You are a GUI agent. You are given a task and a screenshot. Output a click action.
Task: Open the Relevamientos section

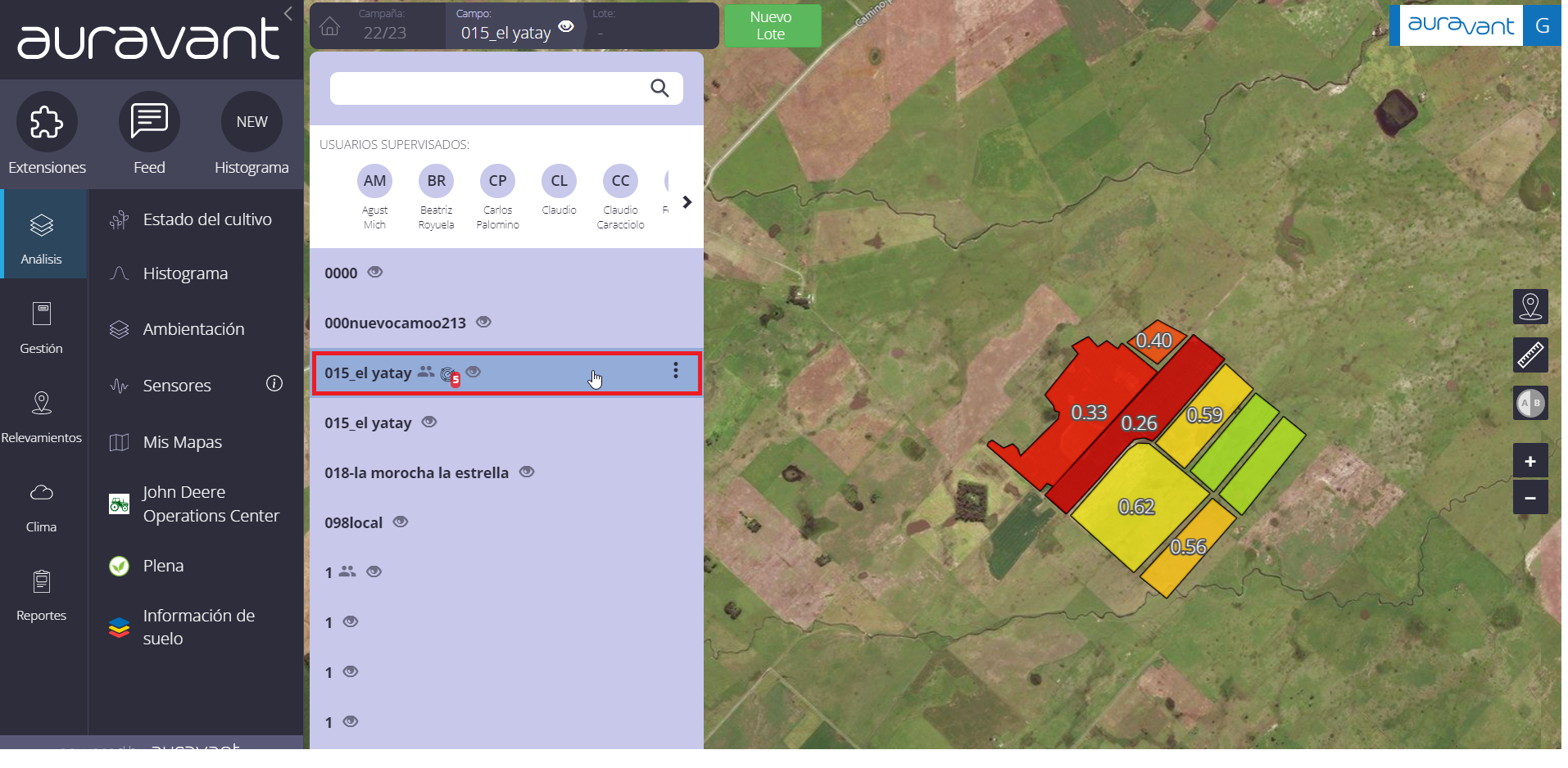click(42, 416)
